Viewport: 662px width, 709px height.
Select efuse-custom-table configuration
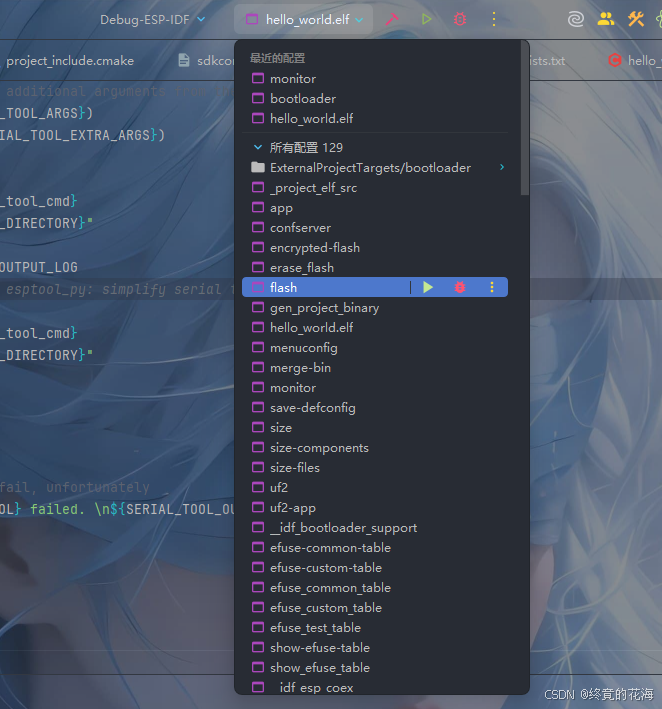click(375, 567)
